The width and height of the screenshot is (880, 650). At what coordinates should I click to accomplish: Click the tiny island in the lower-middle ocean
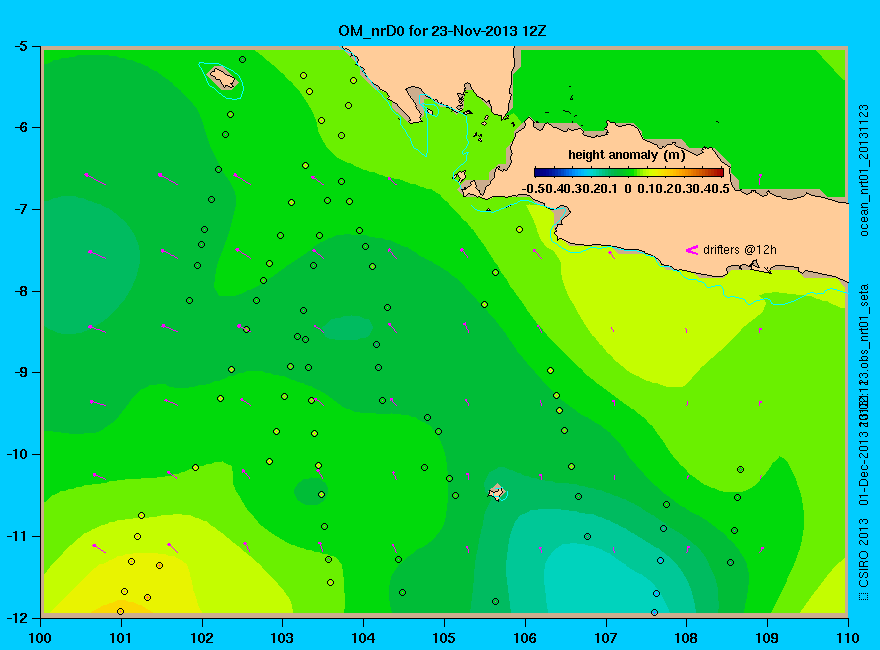pos(496,492)
